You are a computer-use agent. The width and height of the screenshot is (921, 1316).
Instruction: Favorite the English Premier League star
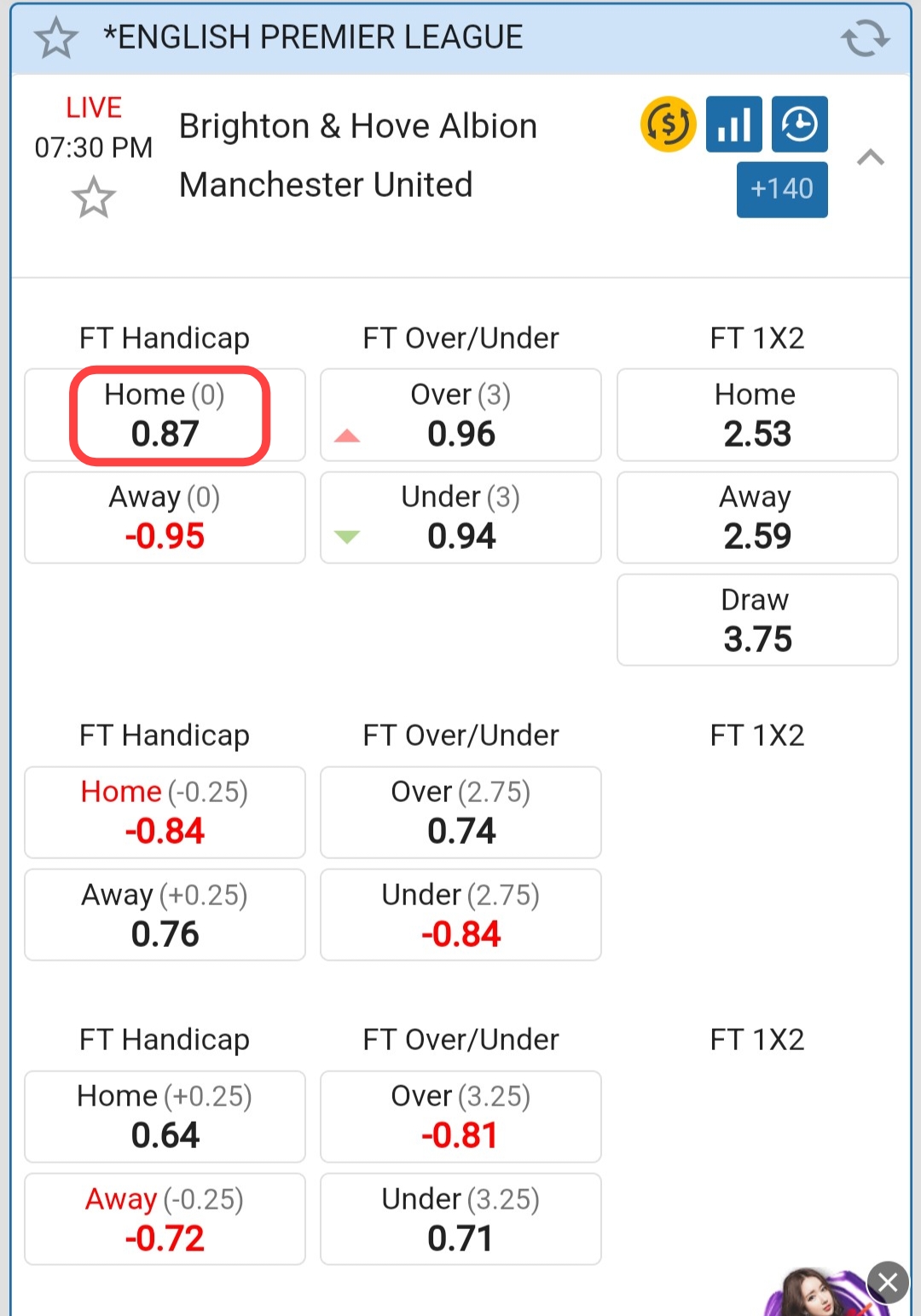click(x=56, y=38)
